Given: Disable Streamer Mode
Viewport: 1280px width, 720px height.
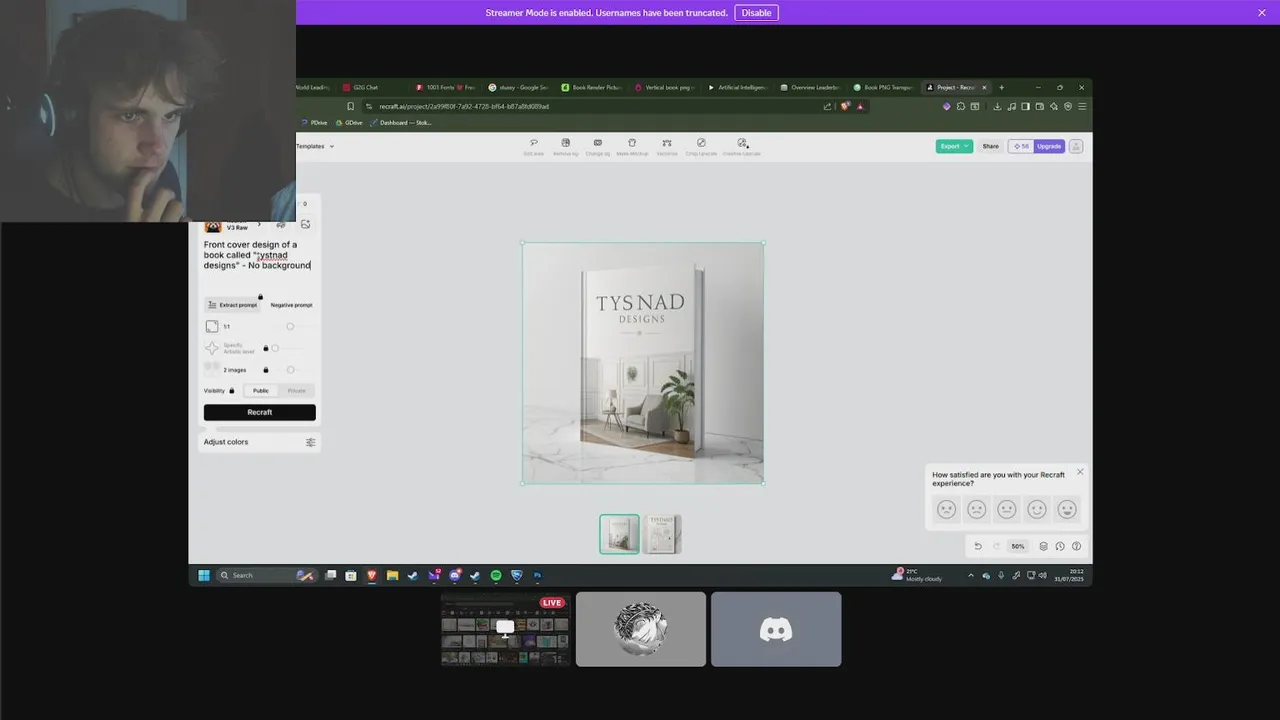Looking at the screenshot, I should 756,13.
